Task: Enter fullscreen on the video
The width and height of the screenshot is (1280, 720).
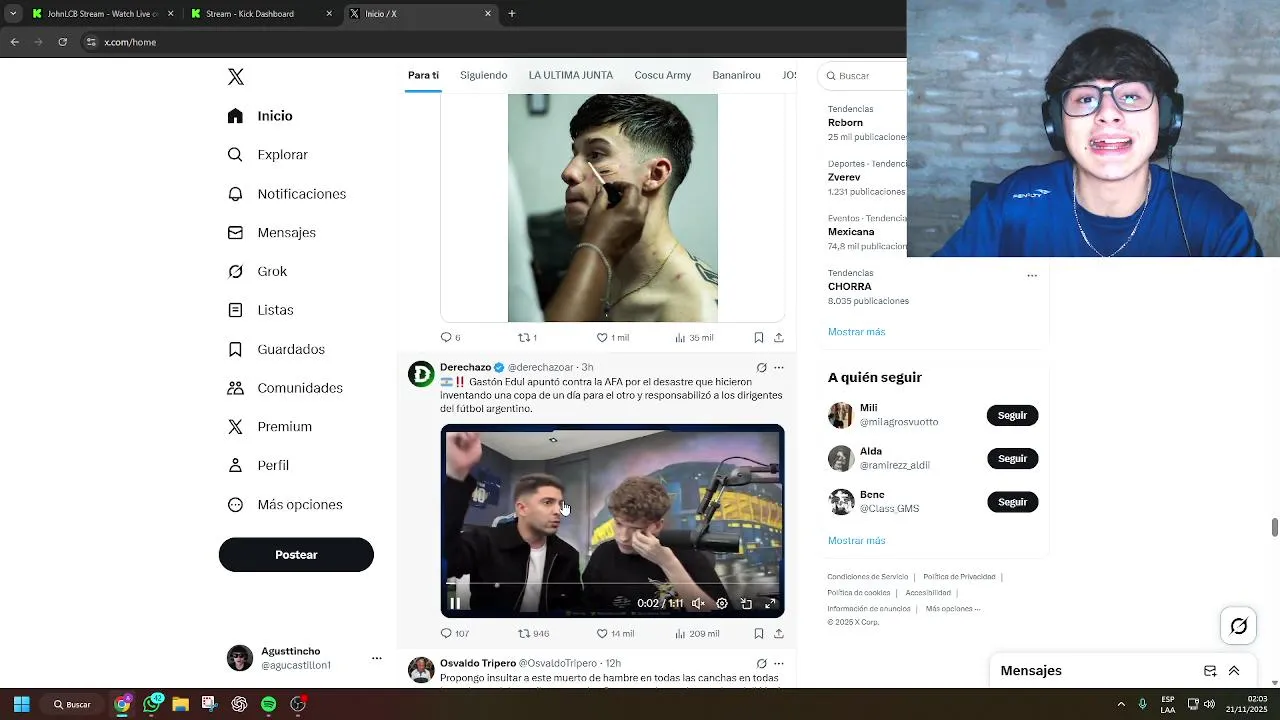Action: point(770,603)
